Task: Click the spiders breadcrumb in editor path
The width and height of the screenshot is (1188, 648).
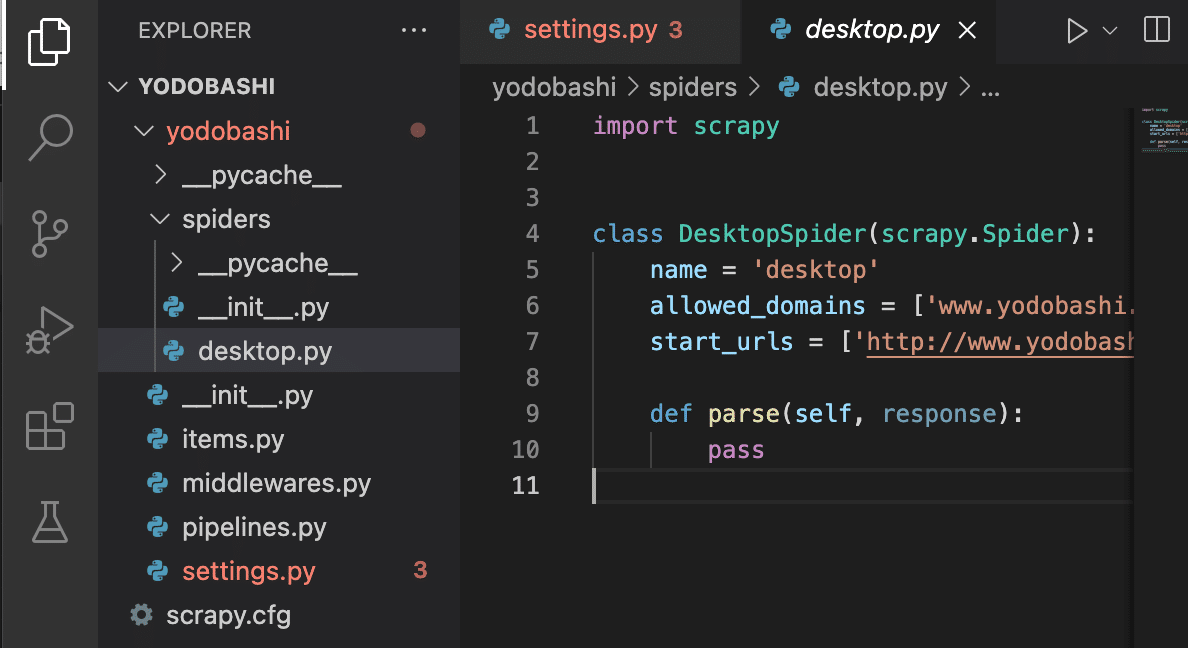Action: 692,87
